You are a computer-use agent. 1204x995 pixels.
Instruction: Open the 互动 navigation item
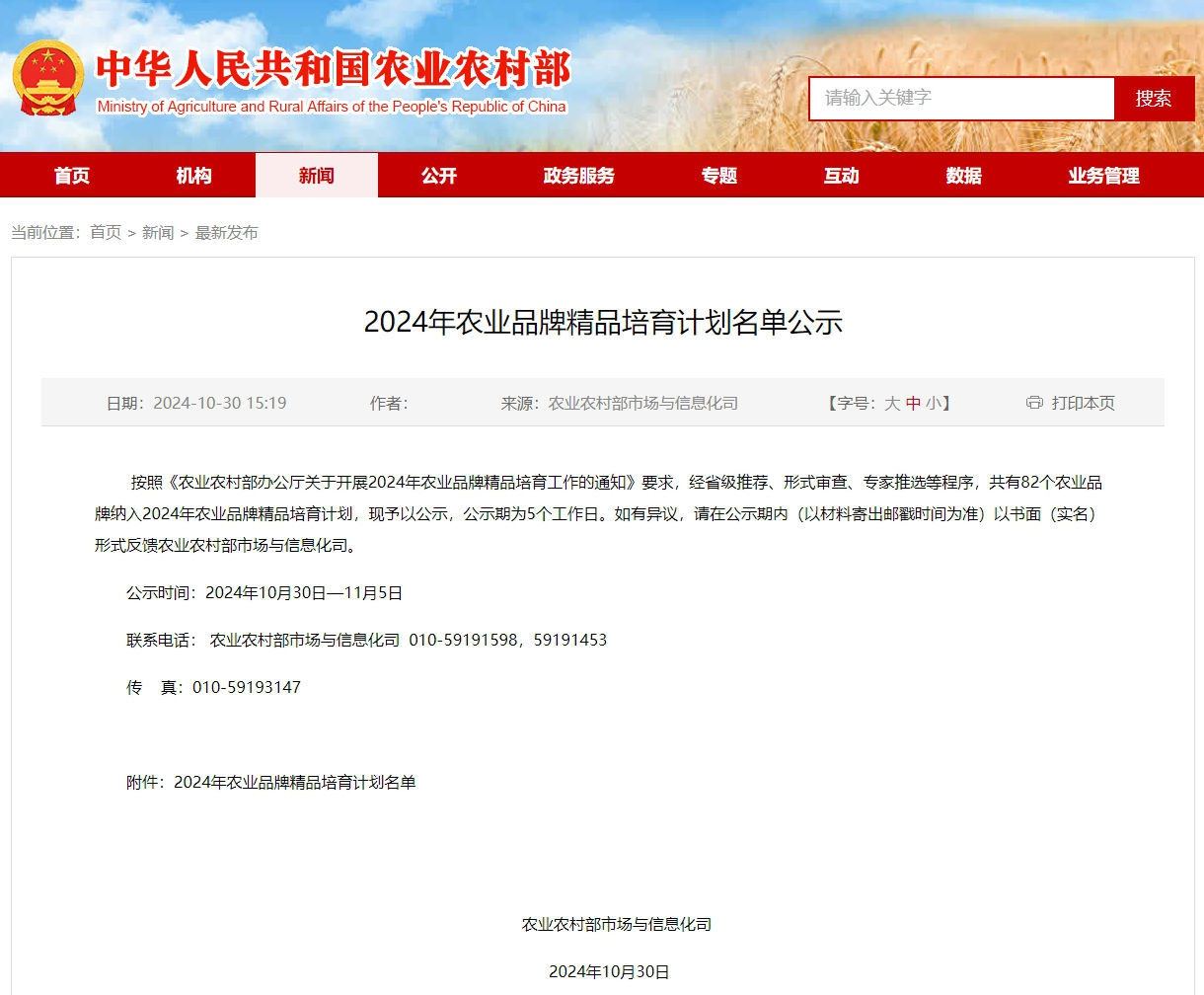[842, 176]
